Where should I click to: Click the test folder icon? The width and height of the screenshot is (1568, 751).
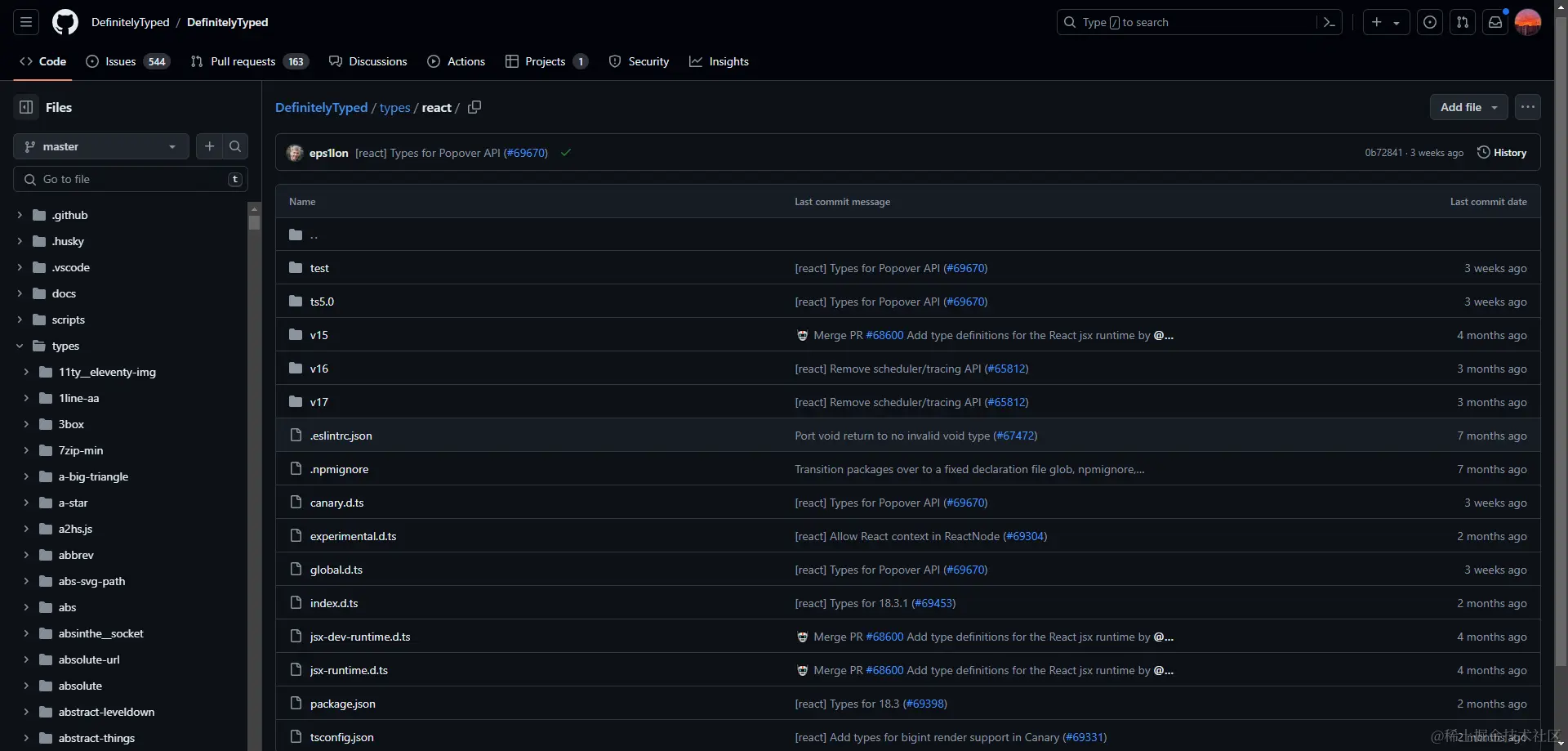pos(296,268)
